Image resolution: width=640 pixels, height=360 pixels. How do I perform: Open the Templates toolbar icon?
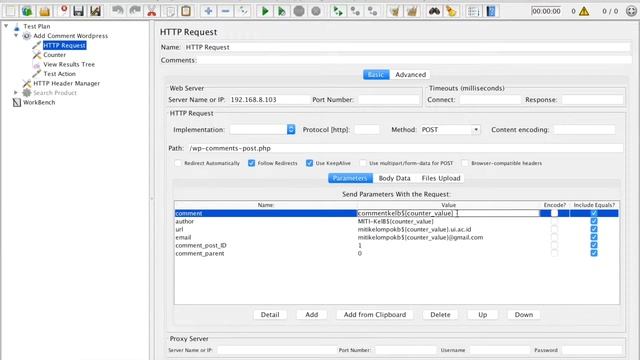click(27, 11)
